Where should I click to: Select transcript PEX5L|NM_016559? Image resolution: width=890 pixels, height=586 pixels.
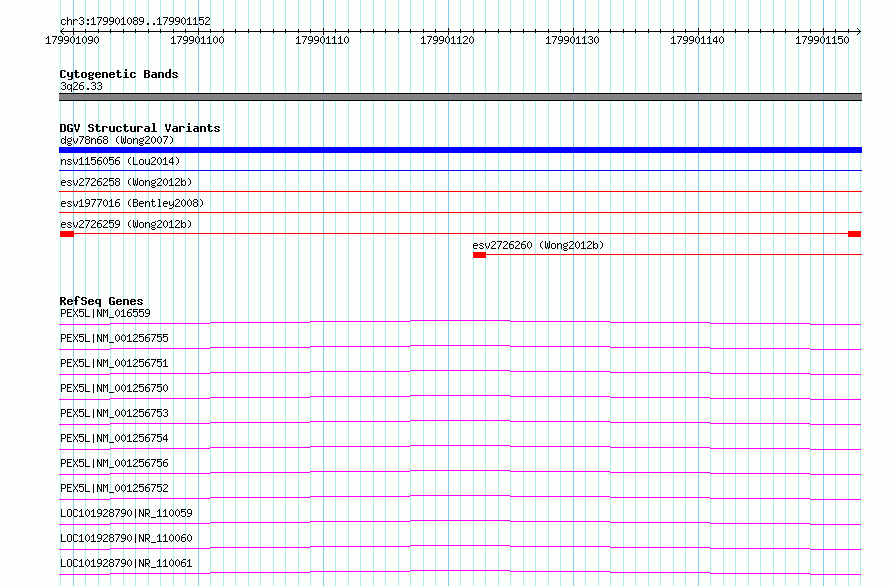[x=105, y=313]
